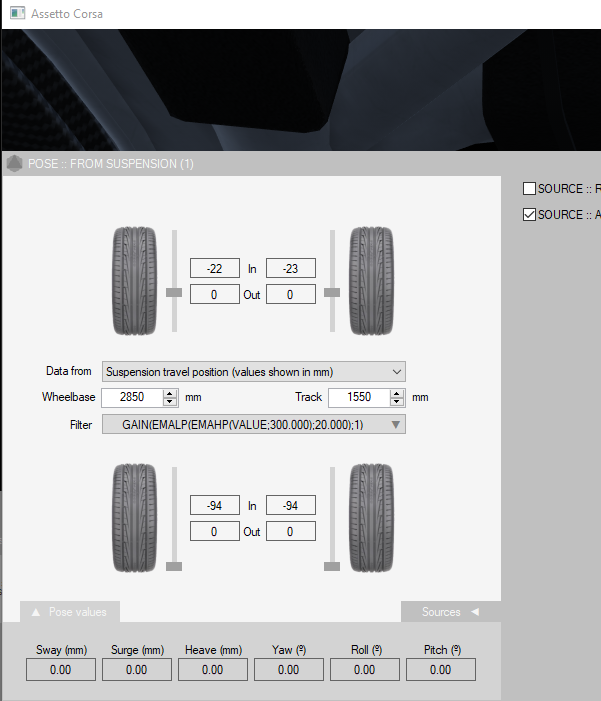Click the rear left tire image
Image resolution: width=601 pixels, height=701 pixels.
135,518
